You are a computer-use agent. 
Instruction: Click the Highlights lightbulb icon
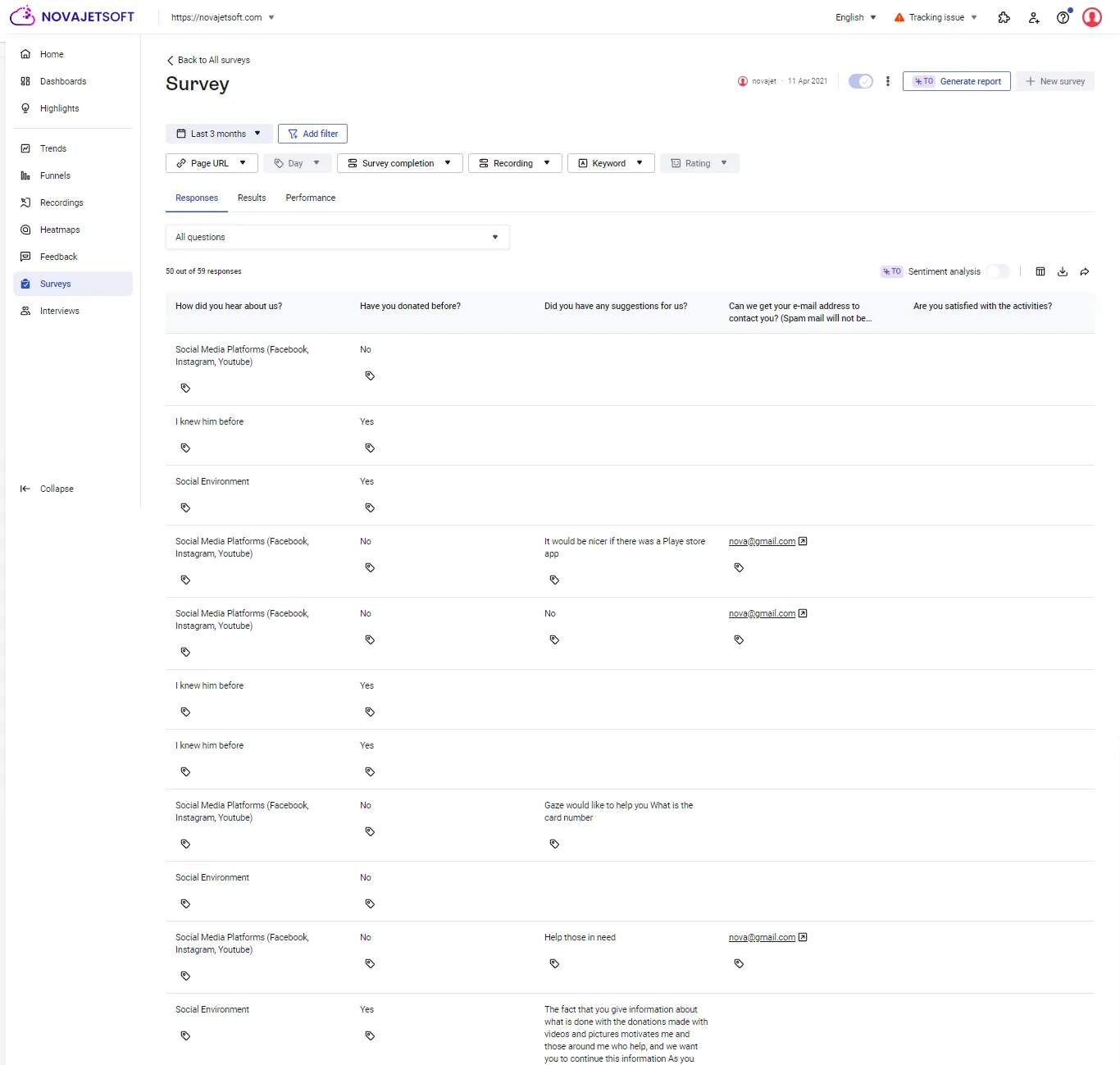pyautogui.click(x=25, y=108)
